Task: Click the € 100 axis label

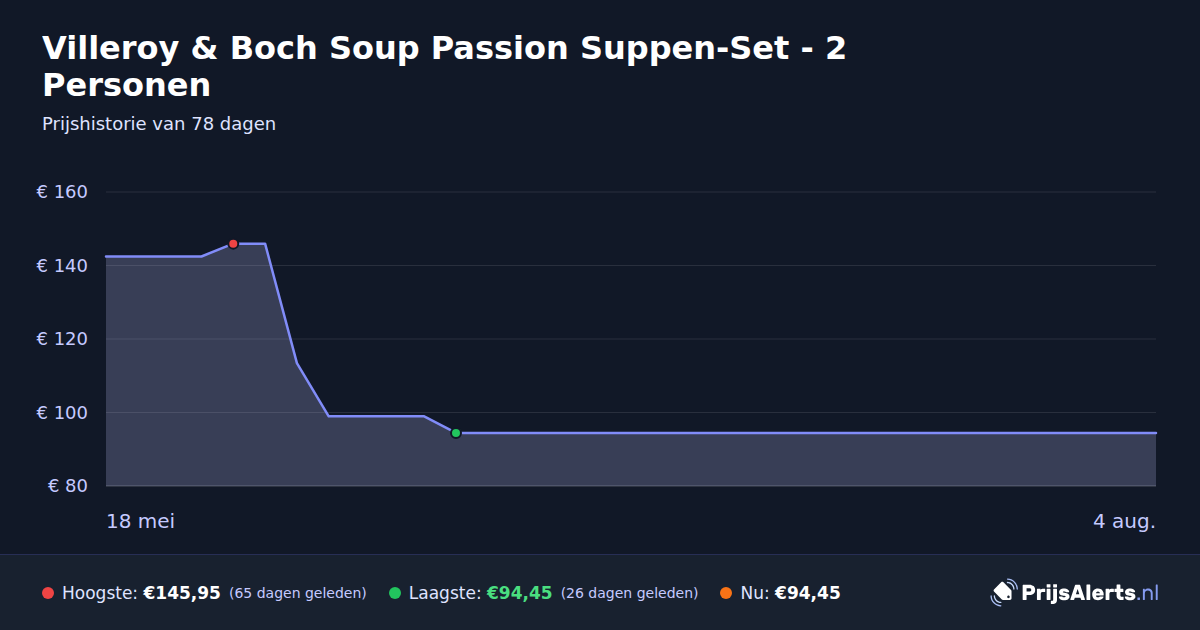Action: point(62,413)
